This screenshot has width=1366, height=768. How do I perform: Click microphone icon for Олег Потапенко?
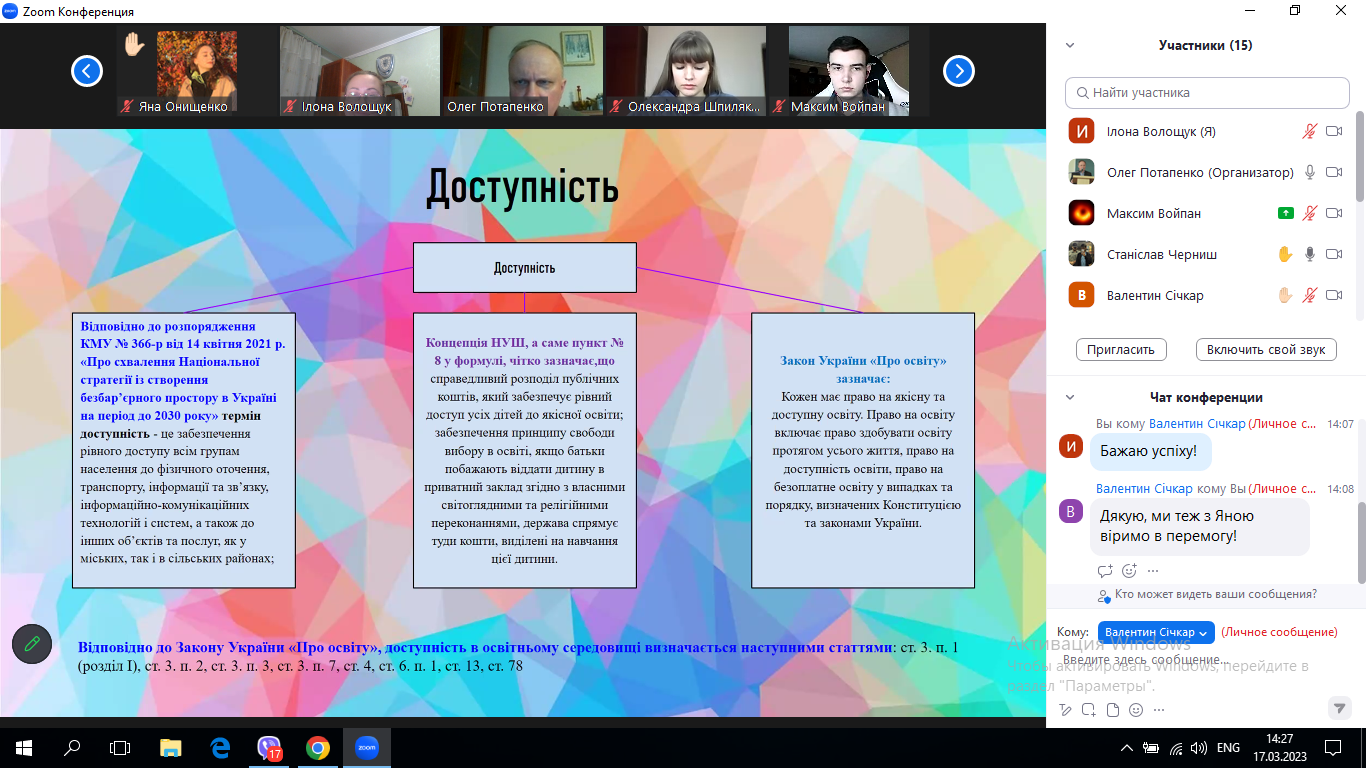[x=1310, y=172]
